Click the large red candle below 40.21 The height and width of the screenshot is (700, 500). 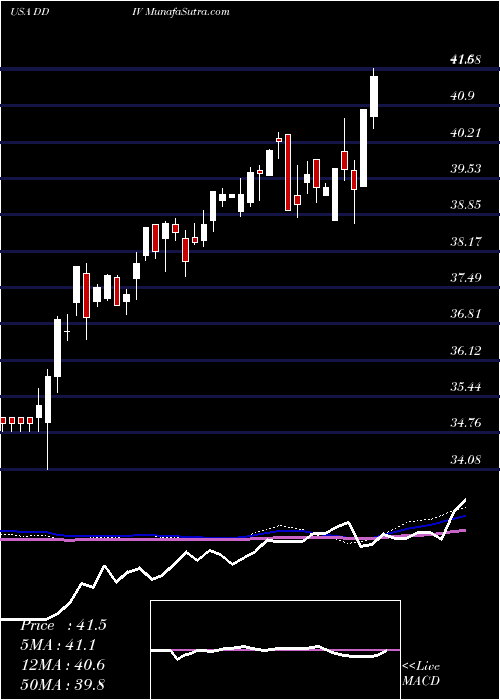(x=288, y=172)
